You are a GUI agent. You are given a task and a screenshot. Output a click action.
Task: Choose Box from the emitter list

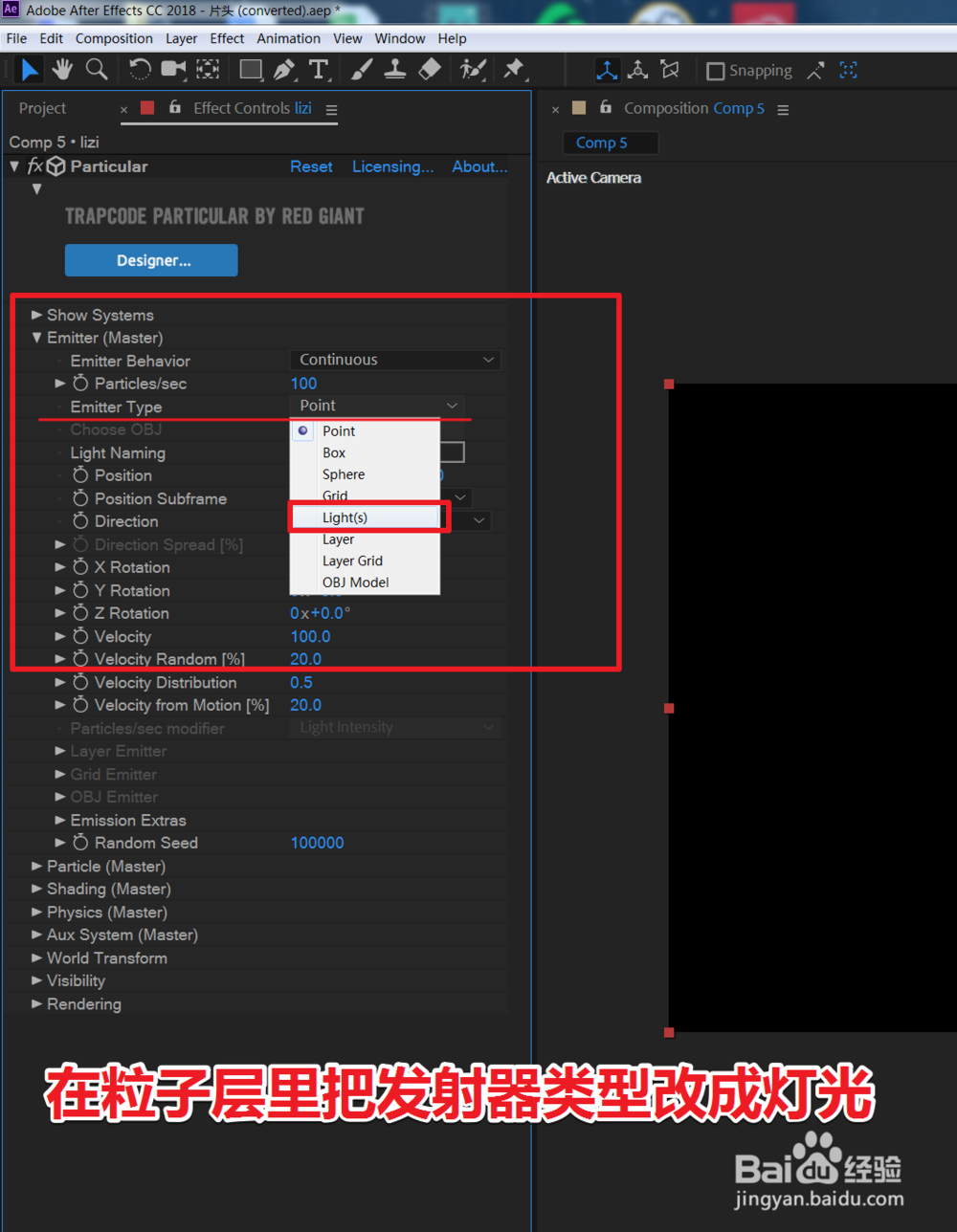[364, 452]
